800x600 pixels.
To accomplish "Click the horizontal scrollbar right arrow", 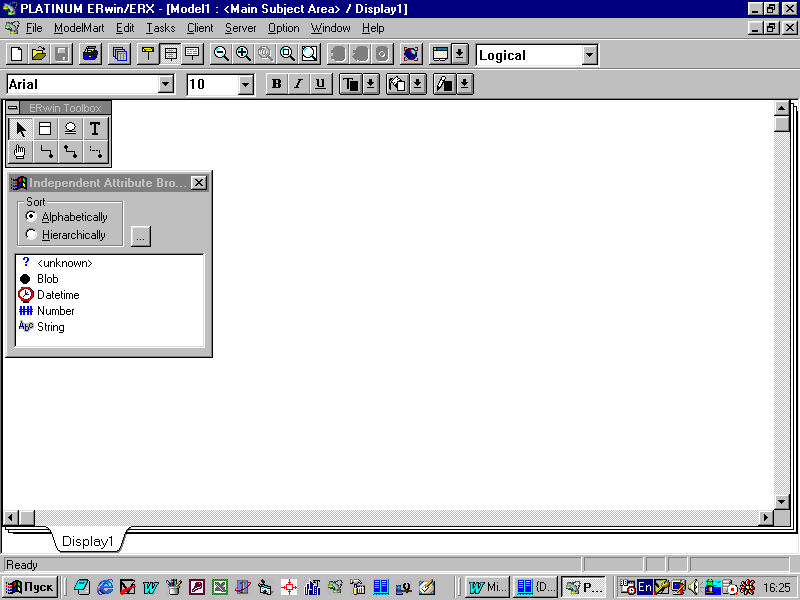I will click(x=765, y=518).
